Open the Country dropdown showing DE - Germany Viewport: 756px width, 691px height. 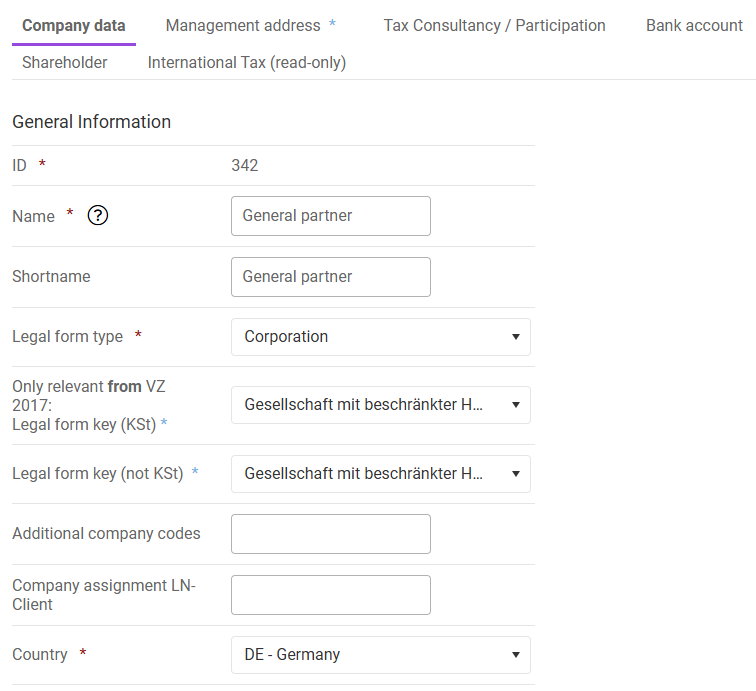380,655
